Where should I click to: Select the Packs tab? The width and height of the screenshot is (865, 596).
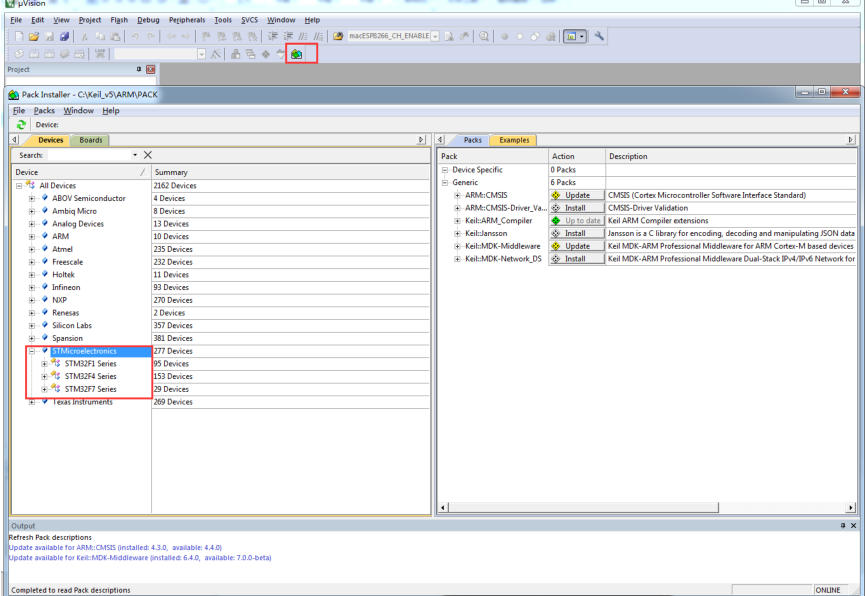click(x=472, y=140)
